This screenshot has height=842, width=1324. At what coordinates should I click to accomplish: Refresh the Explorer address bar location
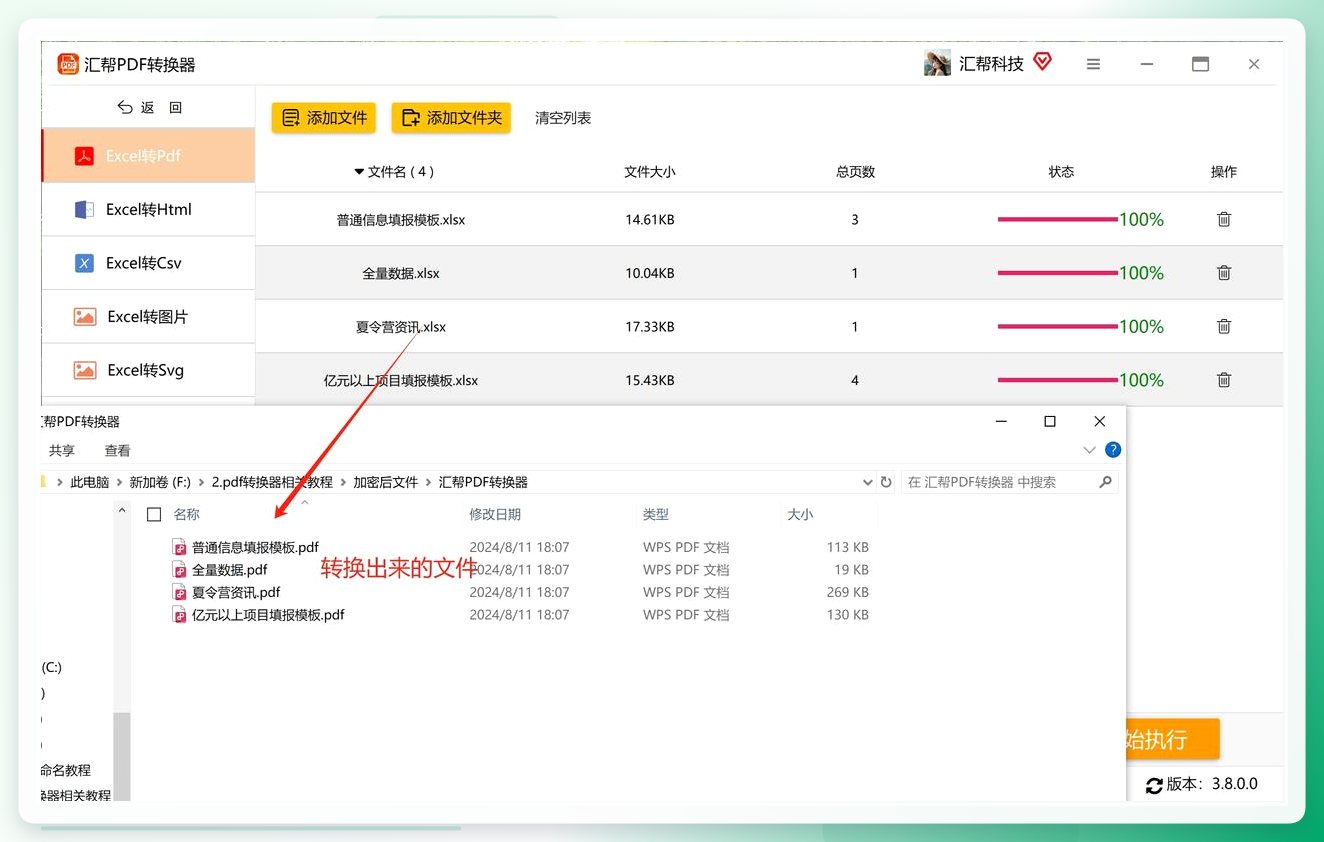[886, 482]
